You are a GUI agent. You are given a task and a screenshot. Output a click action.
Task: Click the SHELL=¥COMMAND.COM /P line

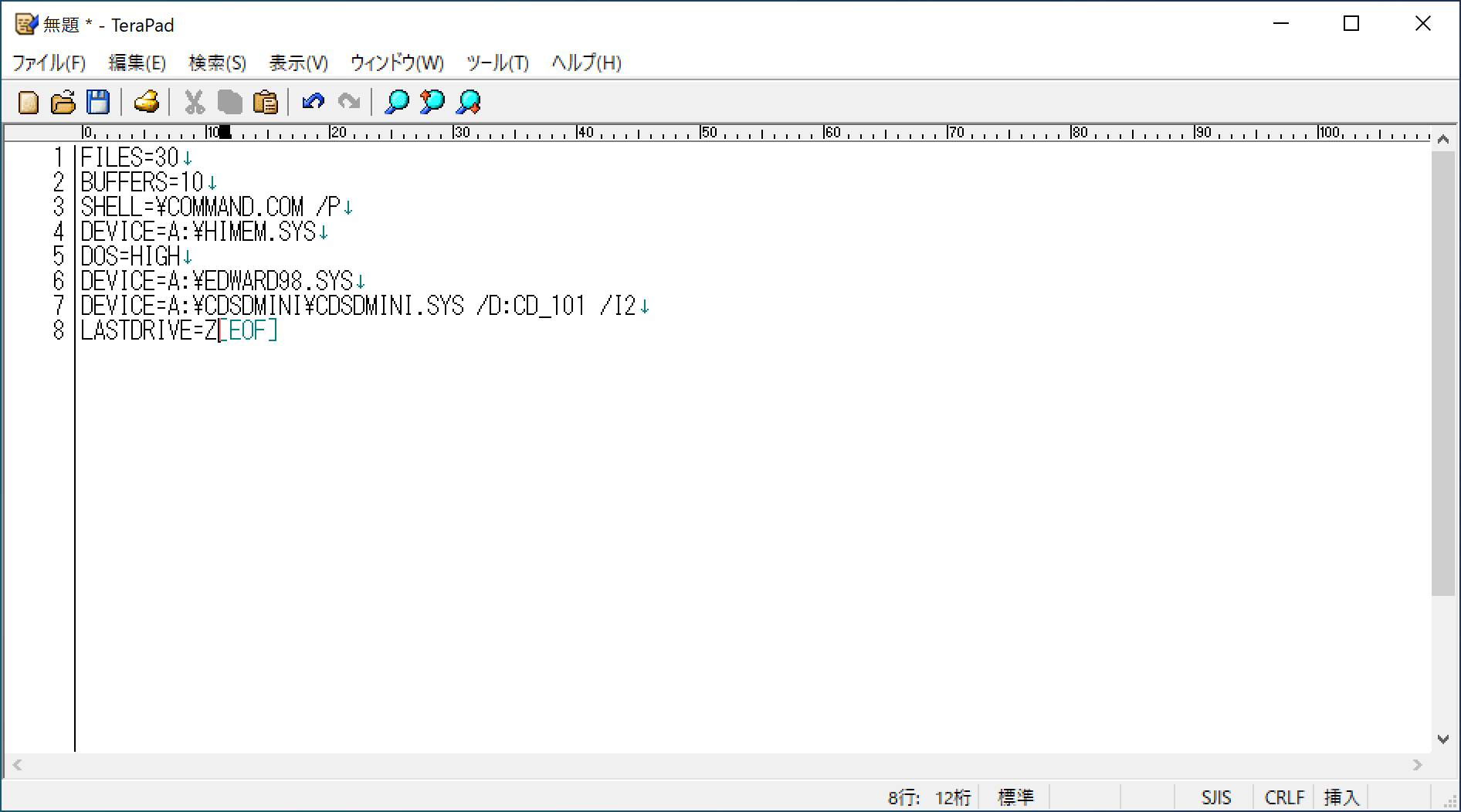point(210,207)
